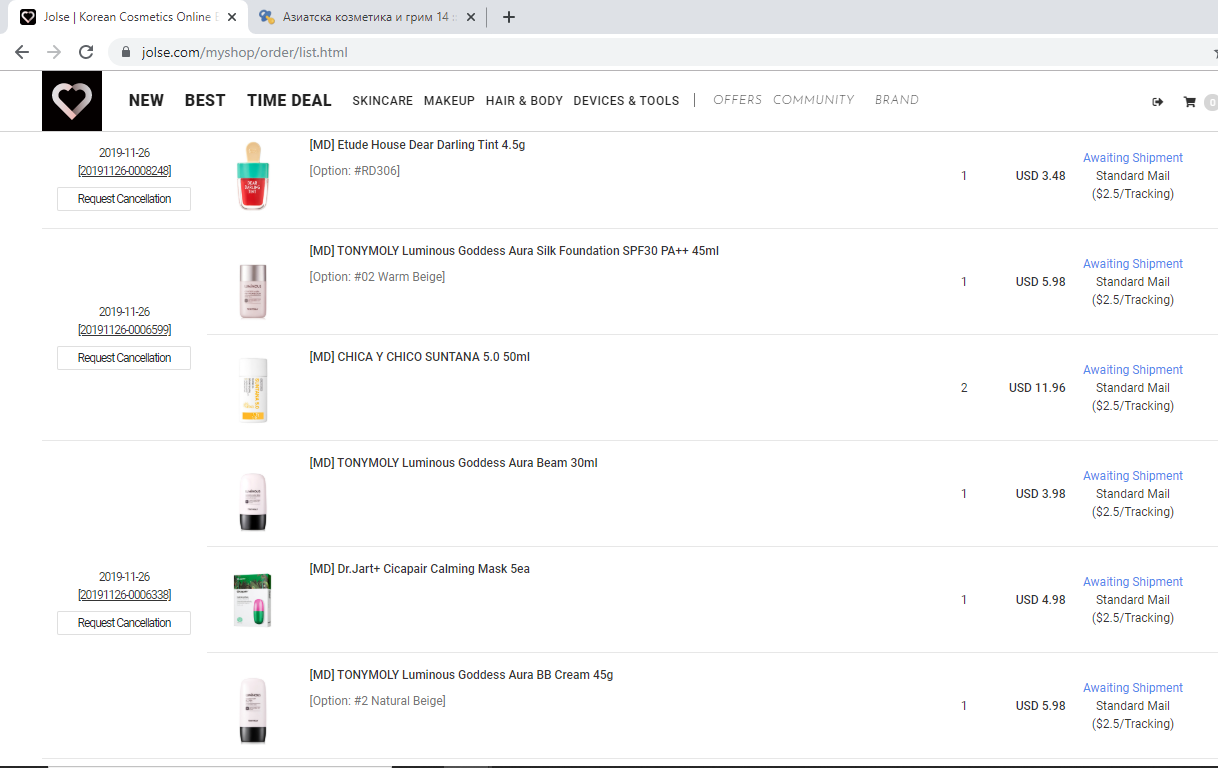1218x768 pixels.
Task: Open the TIME DEAL menu
Action: point(289,100)
